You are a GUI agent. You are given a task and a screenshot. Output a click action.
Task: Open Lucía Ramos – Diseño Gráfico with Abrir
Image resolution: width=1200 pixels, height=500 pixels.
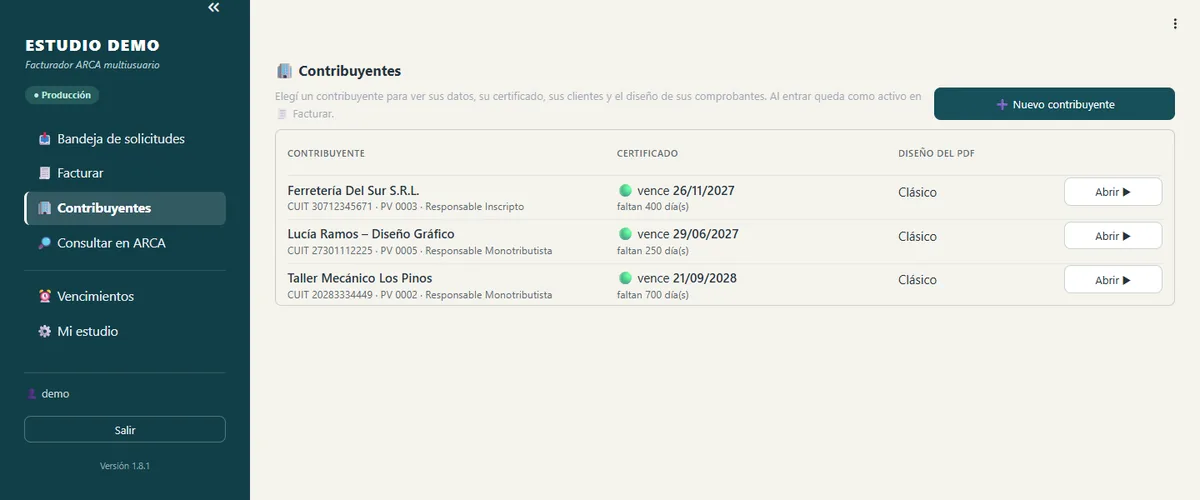(1113, 236)
